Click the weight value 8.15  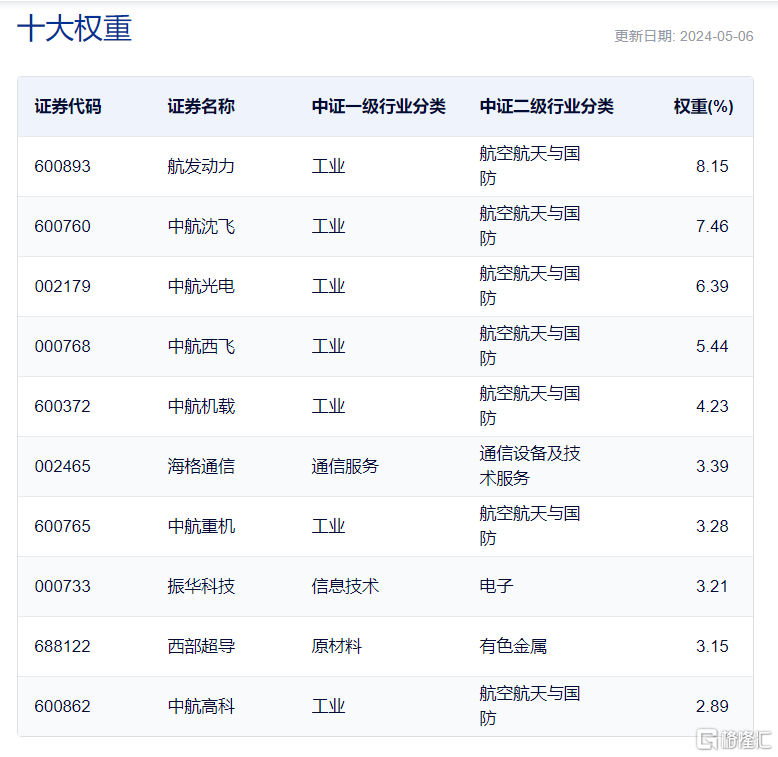[x=712, y=166]
